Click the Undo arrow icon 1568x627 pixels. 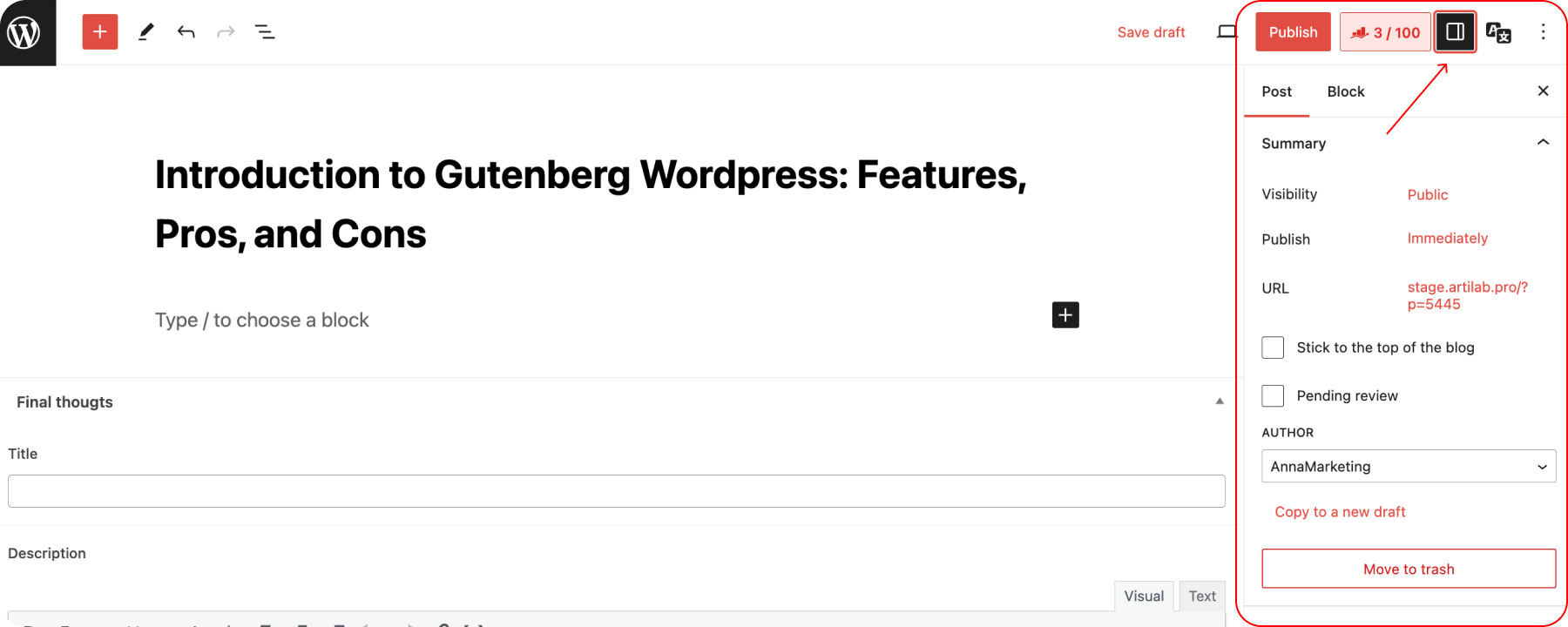coord(186,32)
